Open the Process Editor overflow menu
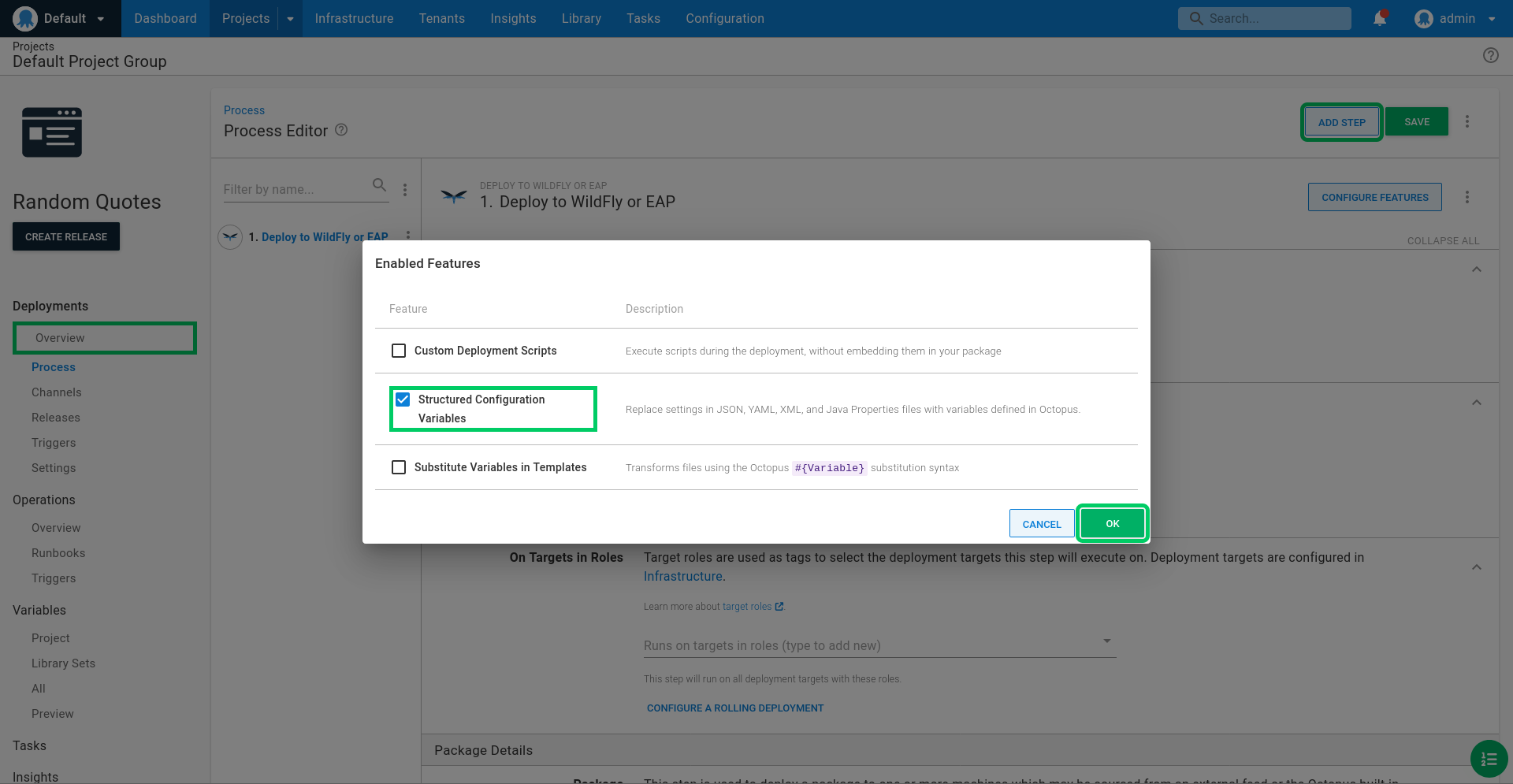The width and height of the screenshot is (1513, 784). coord(1467,121)
